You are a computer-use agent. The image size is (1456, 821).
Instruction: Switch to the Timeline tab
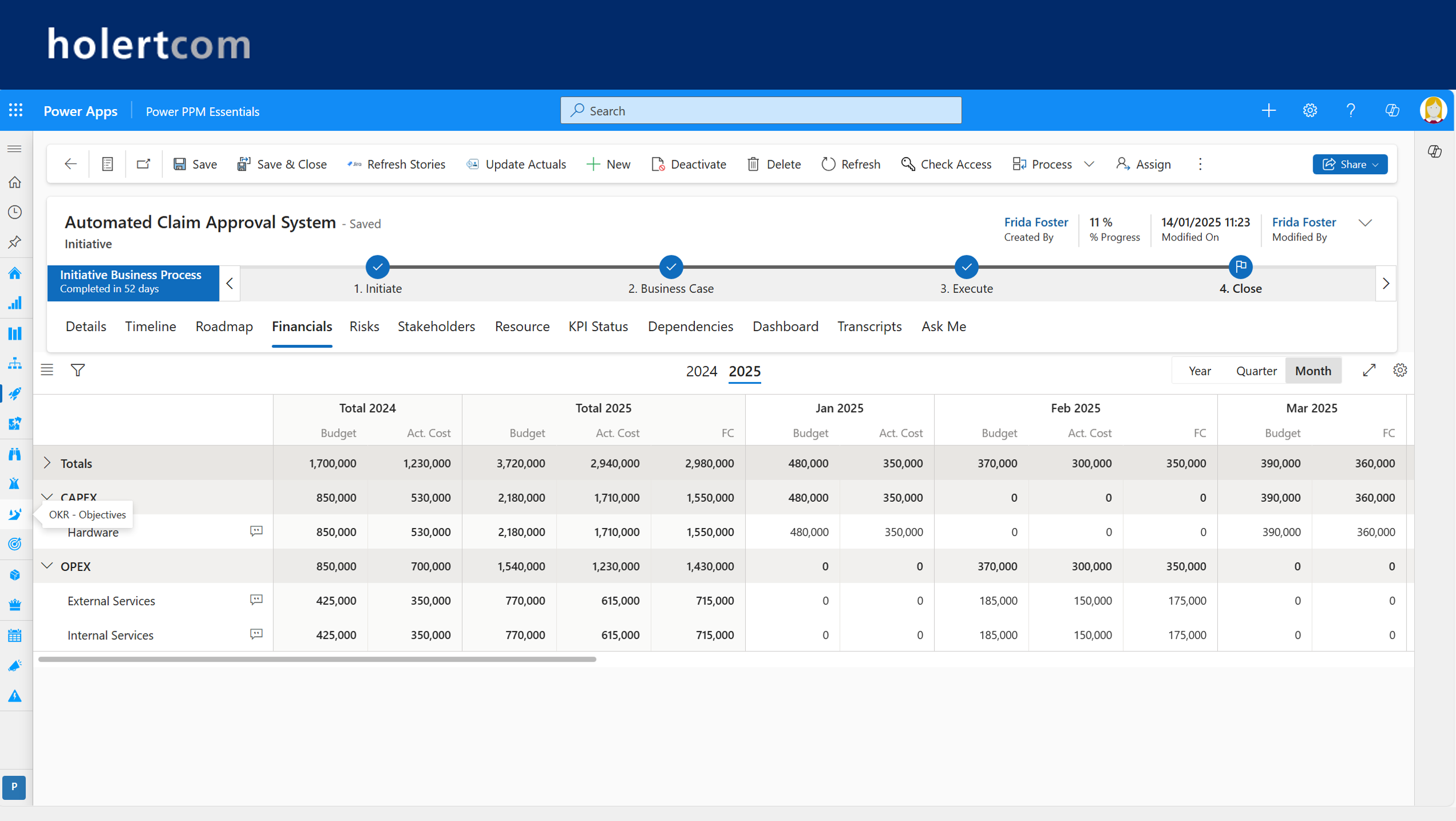tap(151, 327)
